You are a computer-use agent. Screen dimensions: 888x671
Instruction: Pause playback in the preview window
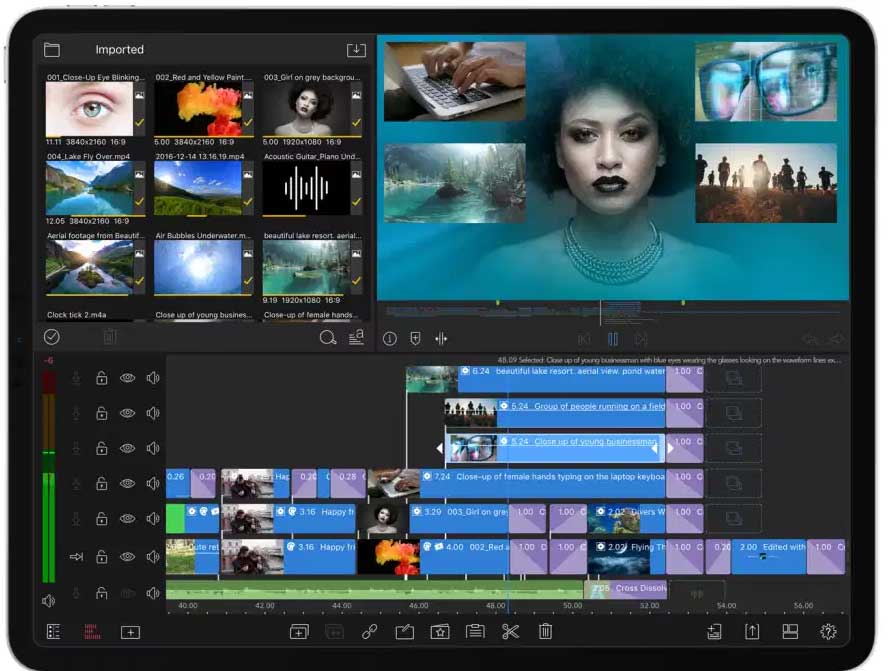pos(613,339)
